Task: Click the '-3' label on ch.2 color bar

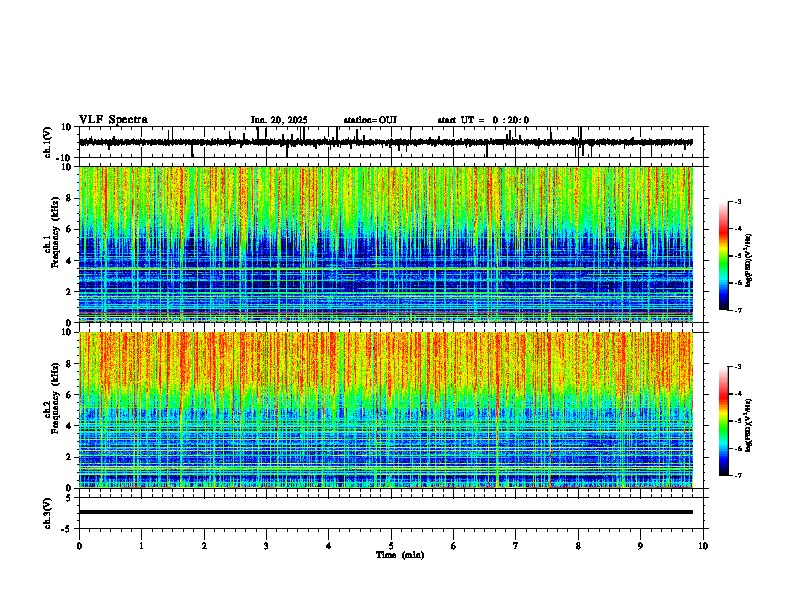Action: click(x=738, y=367)
